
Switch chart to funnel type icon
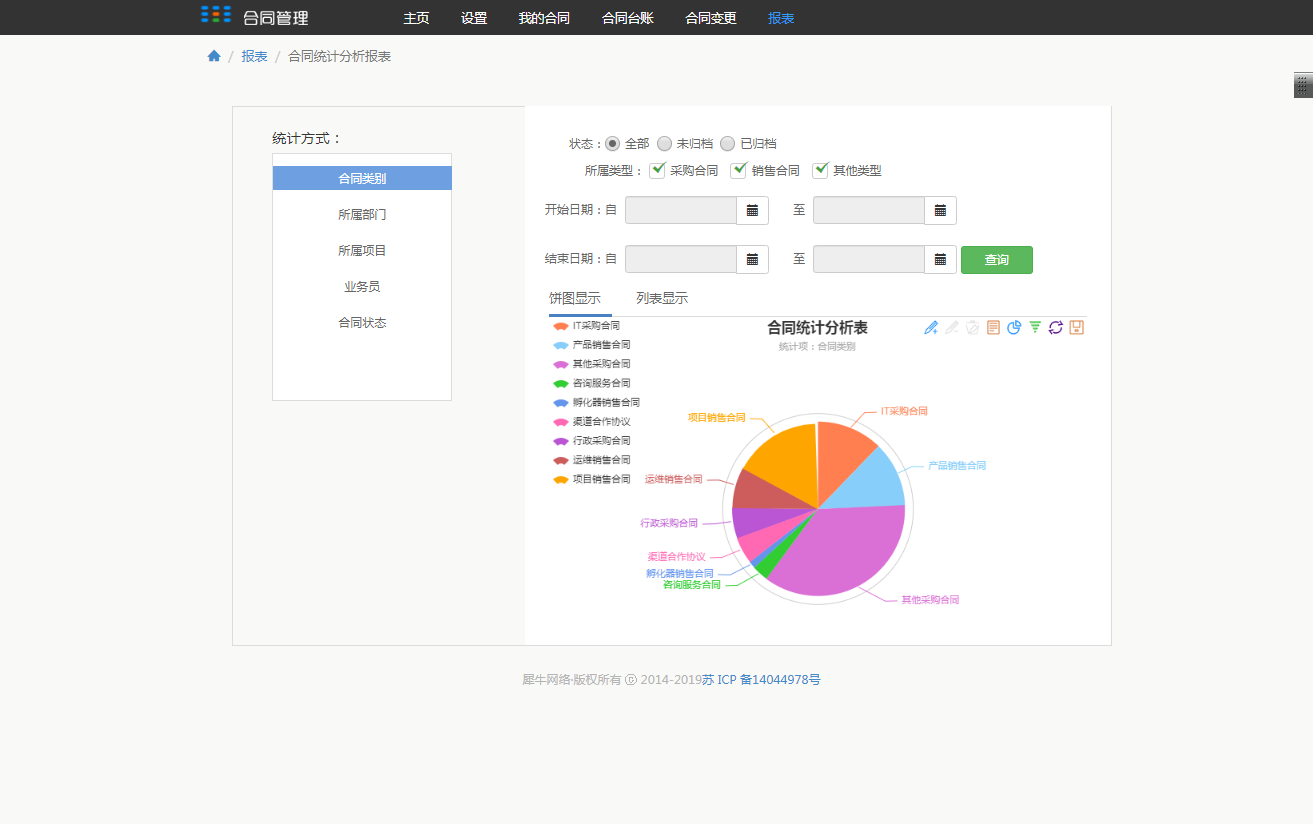pyautogui.click(x=1035, y=327)
